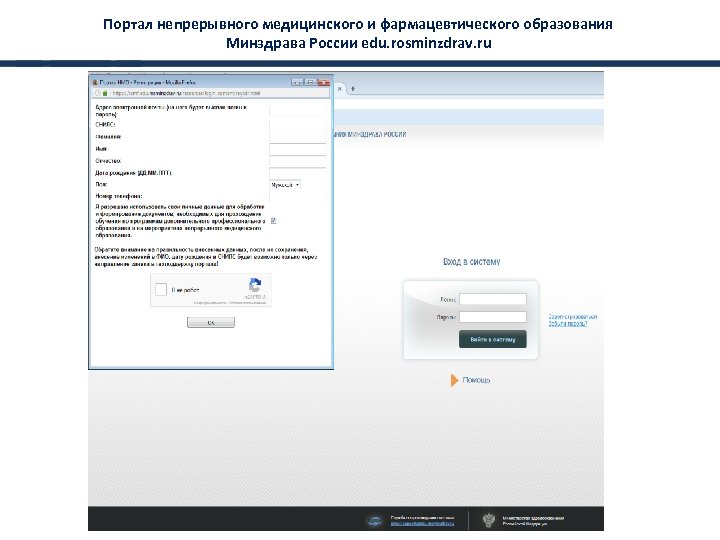
Task: Open the registration link beside login form
Action: [573, 317]
